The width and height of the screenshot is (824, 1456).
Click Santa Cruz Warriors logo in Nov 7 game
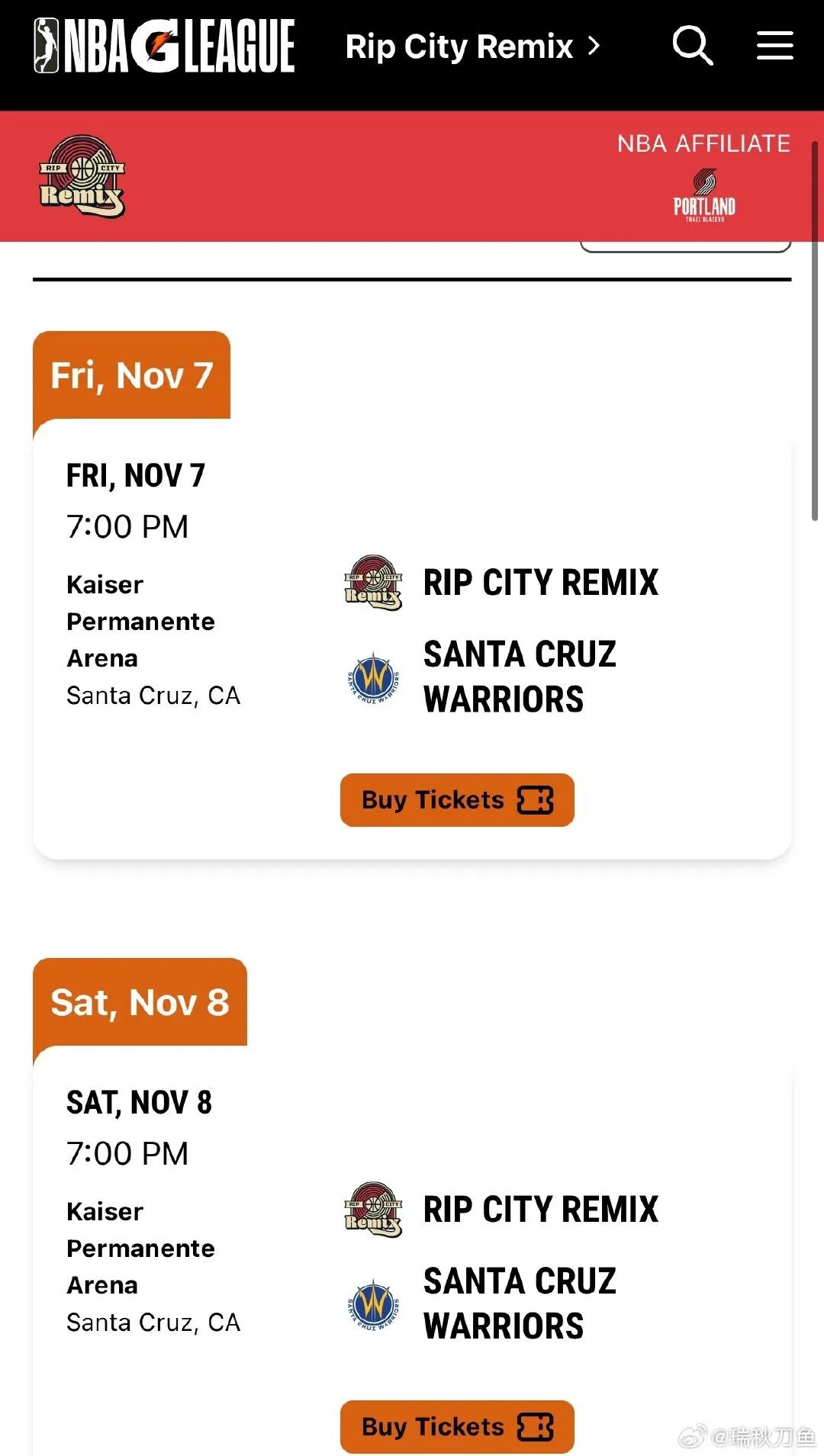[x=373, y=677]
